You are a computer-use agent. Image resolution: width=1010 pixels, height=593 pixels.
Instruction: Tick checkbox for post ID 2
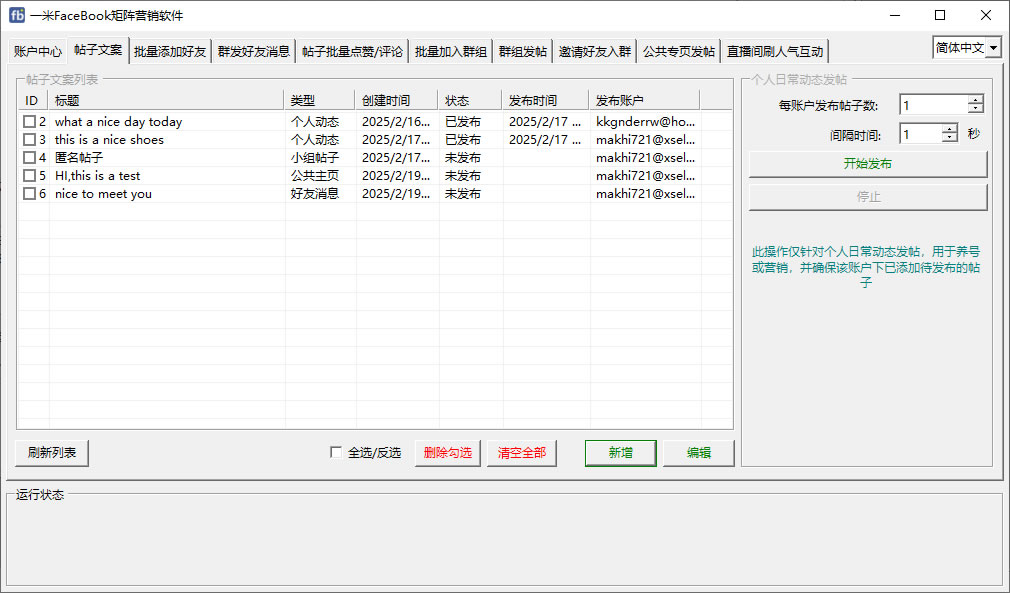29,122
